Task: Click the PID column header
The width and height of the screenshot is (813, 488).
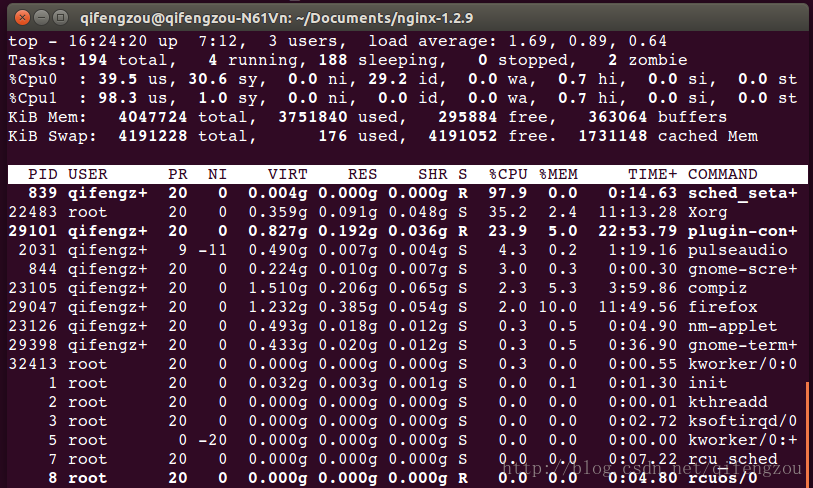Action: tap(43, 174)
